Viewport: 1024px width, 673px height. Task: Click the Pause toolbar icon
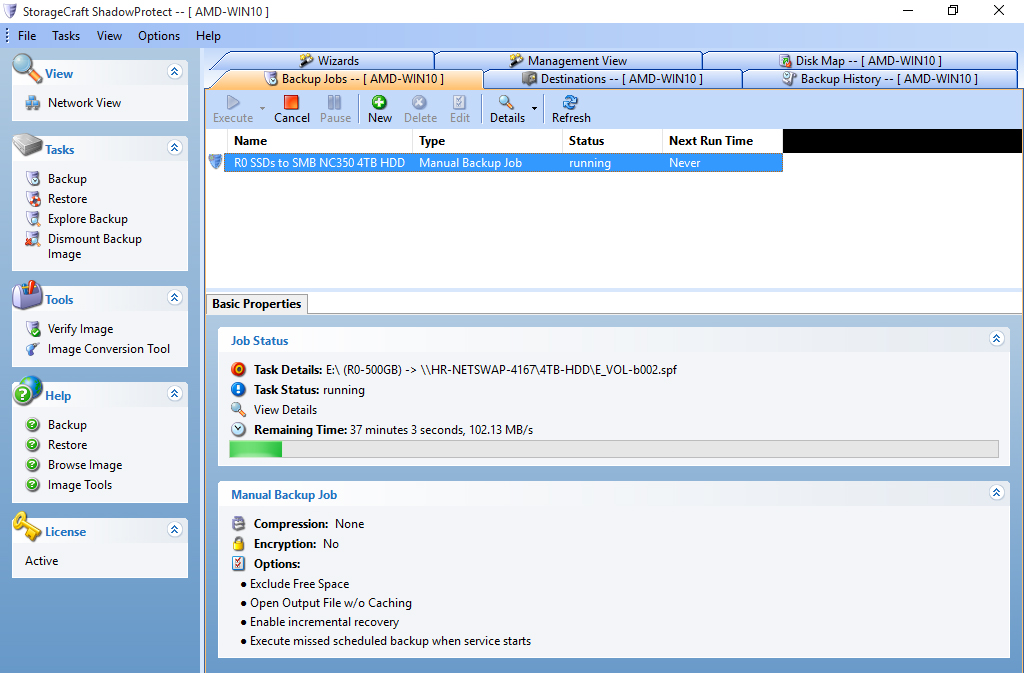pos(334,102)
